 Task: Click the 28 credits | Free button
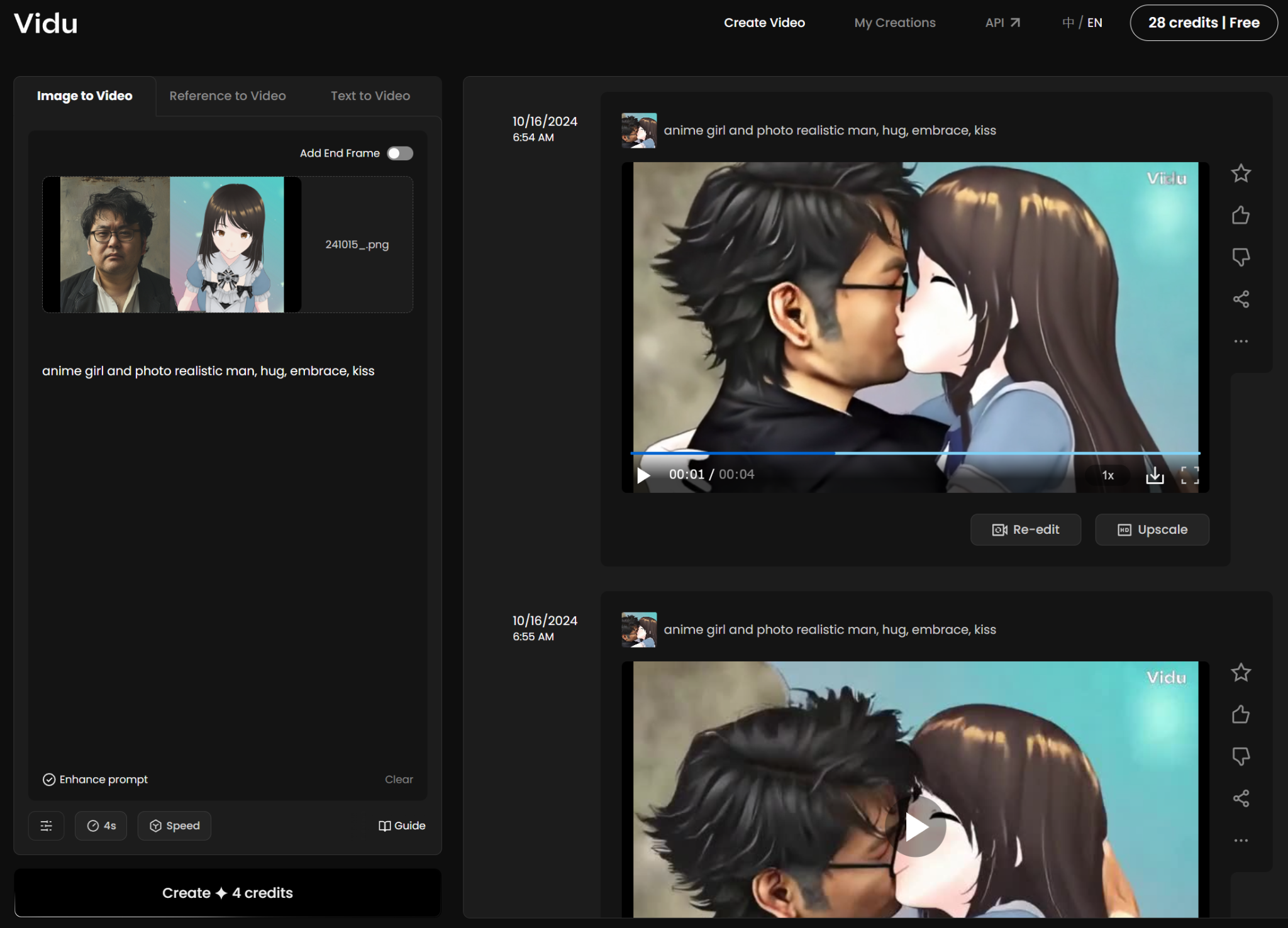coord(1204,23)
